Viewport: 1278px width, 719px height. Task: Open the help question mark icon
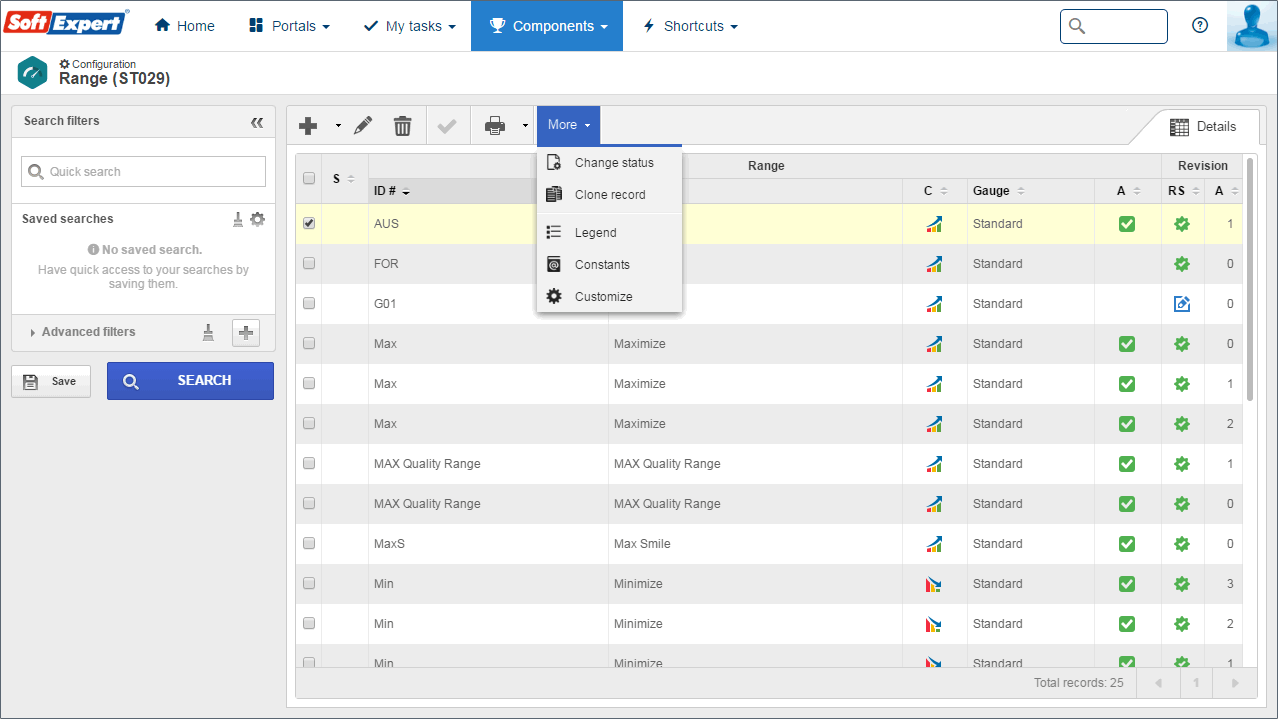coord(1200,26)
